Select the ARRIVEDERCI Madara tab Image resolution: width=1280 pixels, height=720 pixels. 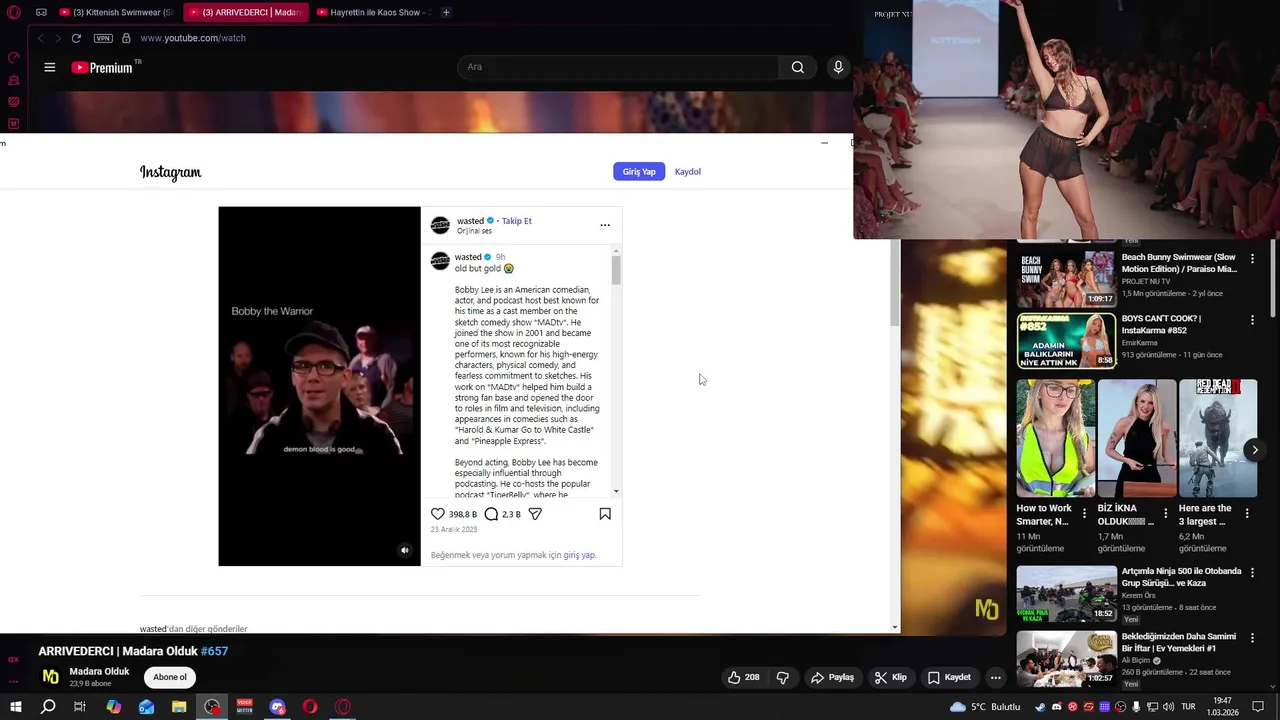[x=246, y=13]
